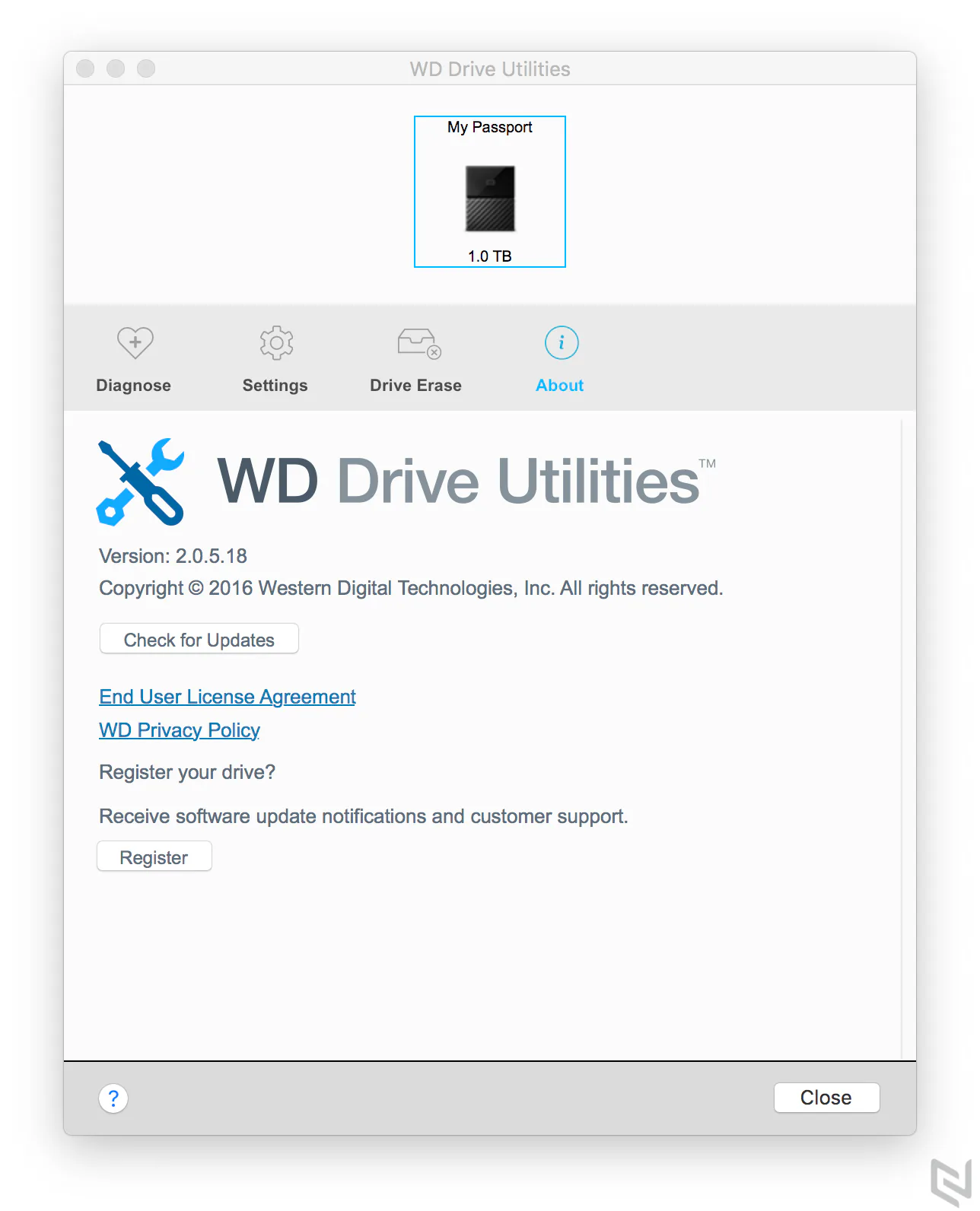Switch to the About tab label
980x1211 pixels.
click(x=560, y=386)
